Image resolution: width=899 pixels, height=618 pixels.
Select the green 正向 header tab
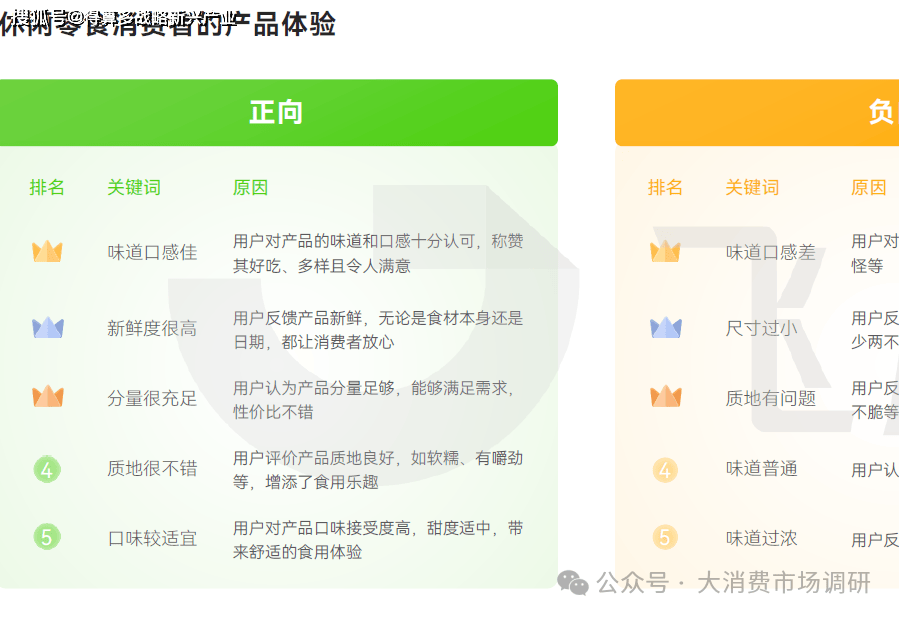(x=276, y=113)
